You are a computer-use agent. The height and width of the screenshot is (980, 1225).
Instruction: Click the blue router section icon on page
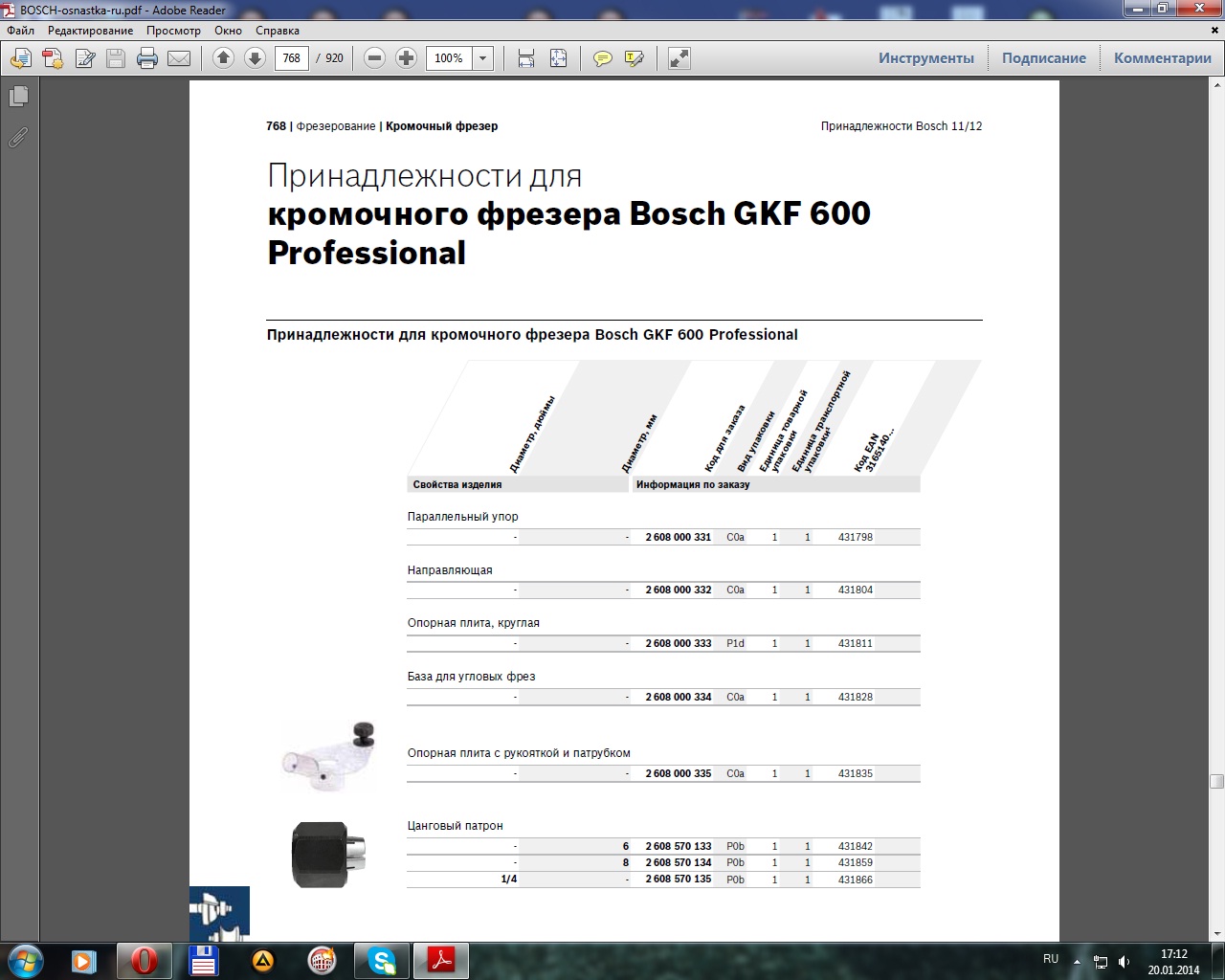click(x=219, y=913)
